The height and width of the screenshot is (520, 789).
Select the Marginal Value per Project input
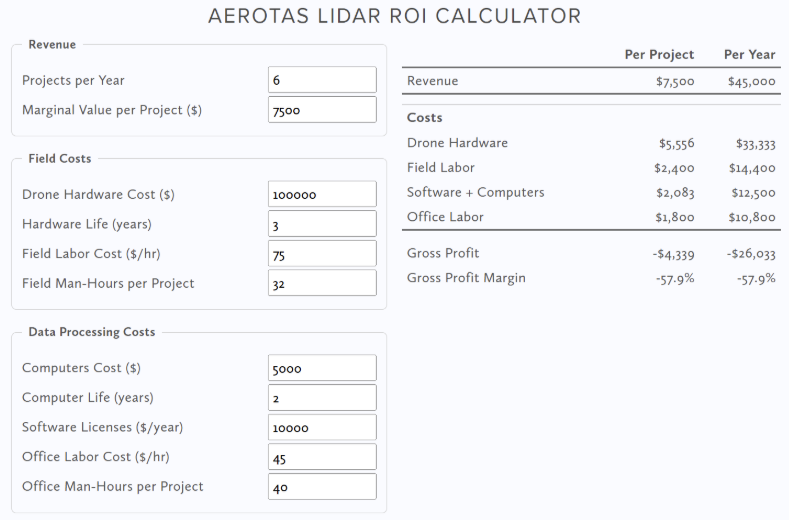(322, 110)
